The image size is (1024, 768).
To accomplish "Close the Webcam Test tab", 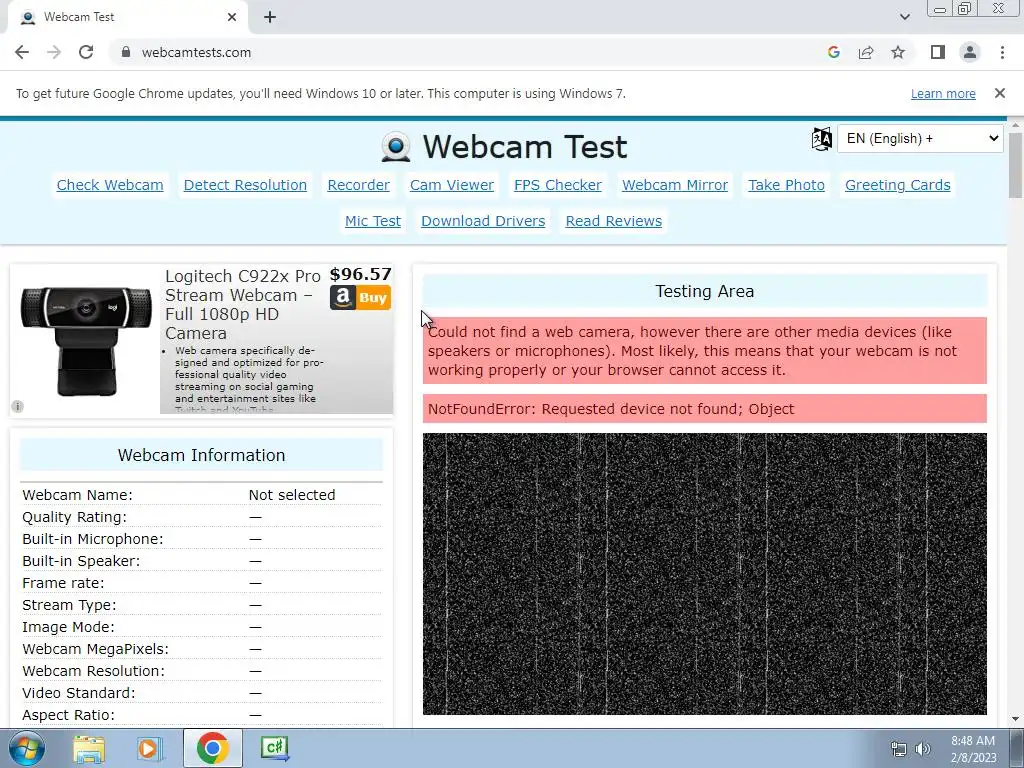I will tap(232, 17).
